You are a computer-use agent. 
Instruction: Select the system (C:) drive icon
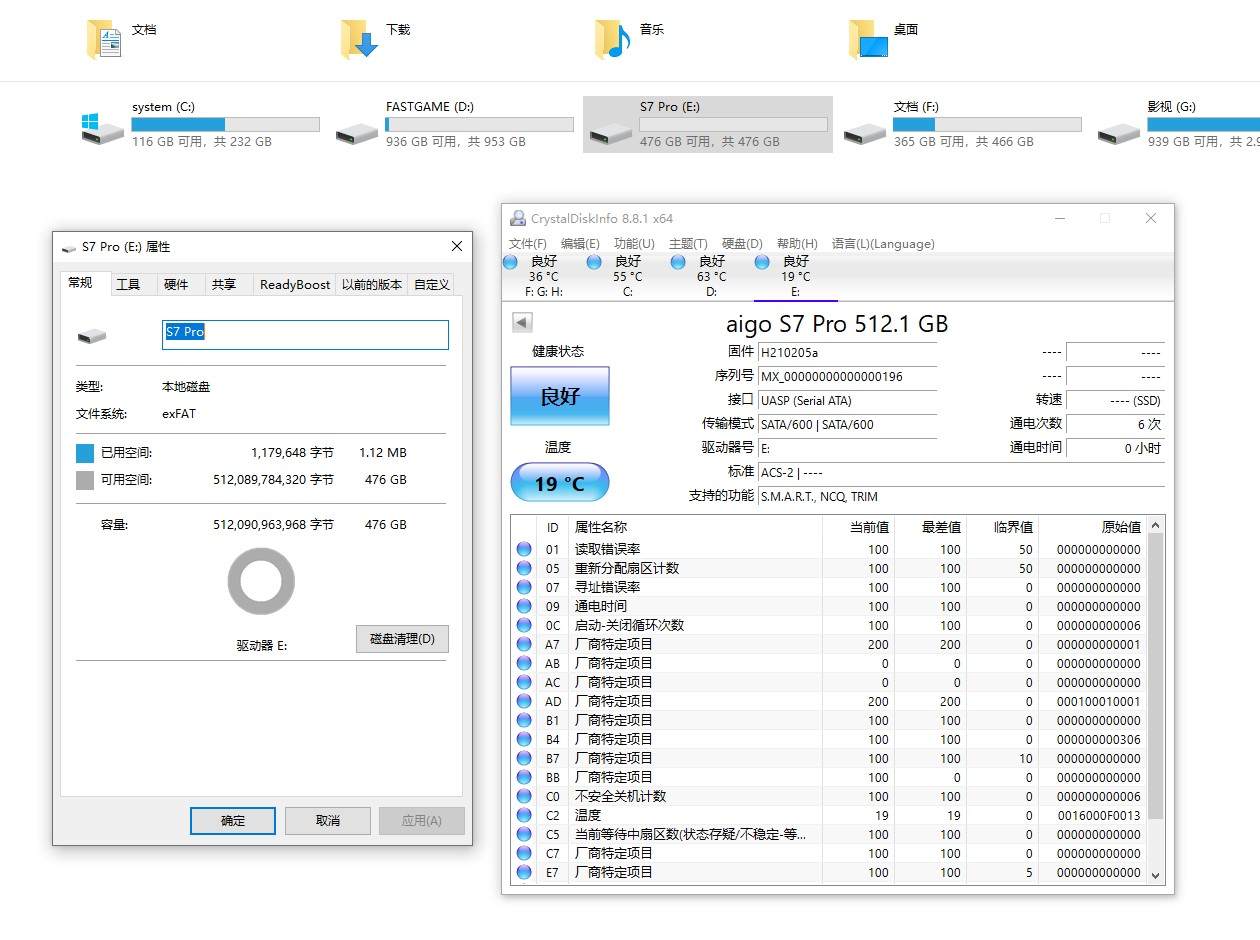coord(103,127)
